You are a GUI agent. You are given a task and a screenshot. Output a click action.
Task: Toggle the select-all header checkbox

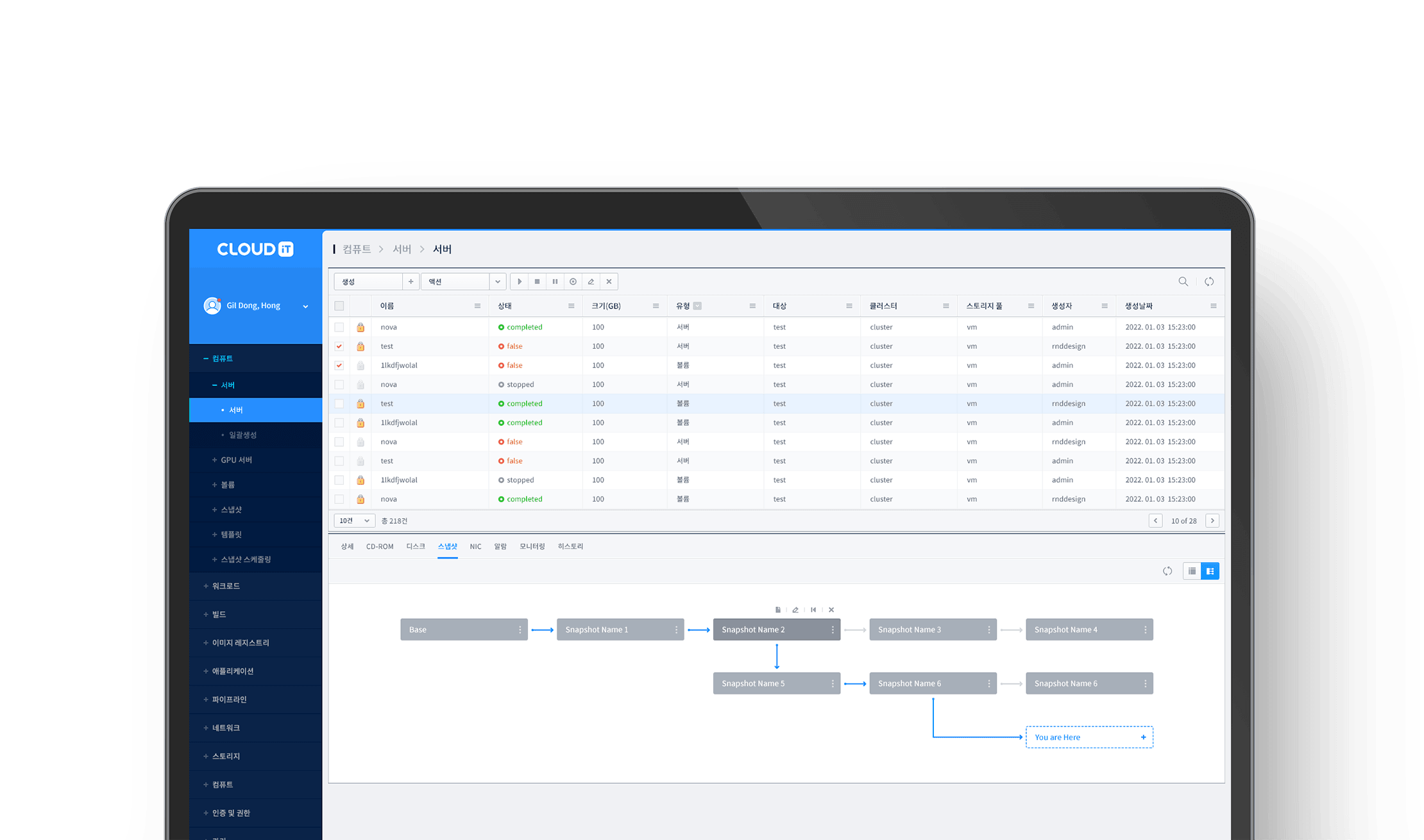point(339,306)
